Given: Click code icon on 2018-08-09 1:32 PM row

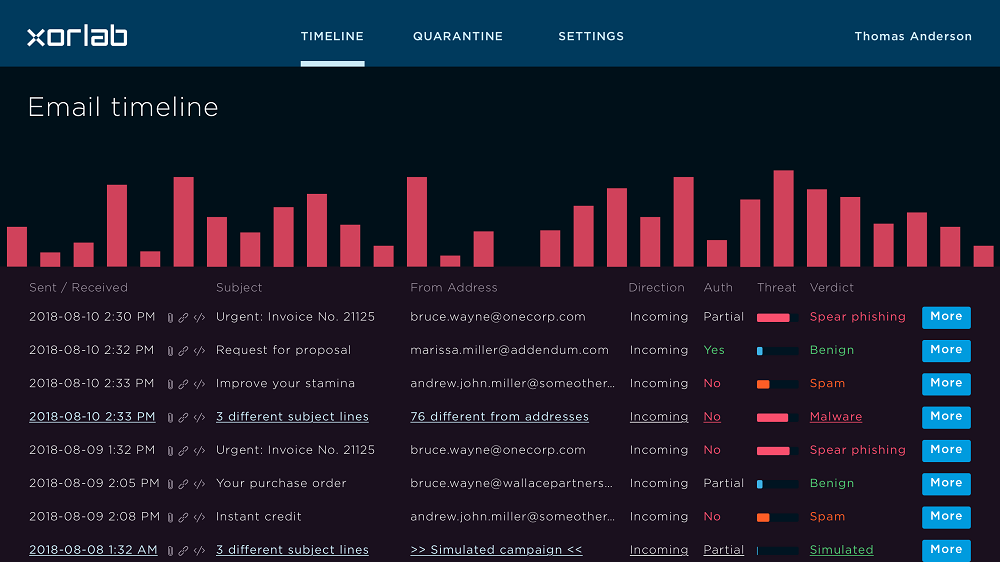Looking at the screenshot, I should 199,451.
